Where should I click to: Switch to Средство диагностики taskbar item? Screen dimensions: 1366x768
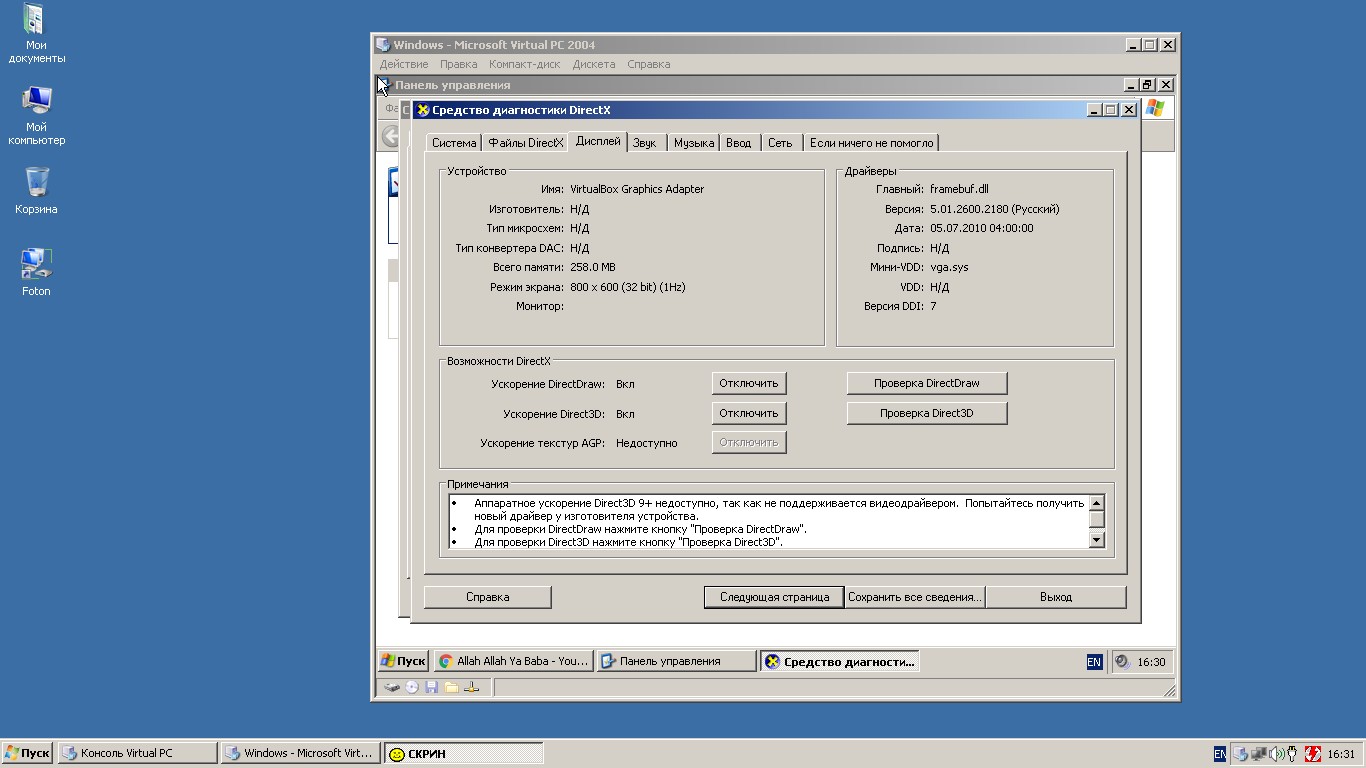pyautogui.click(x=839, y=661)
